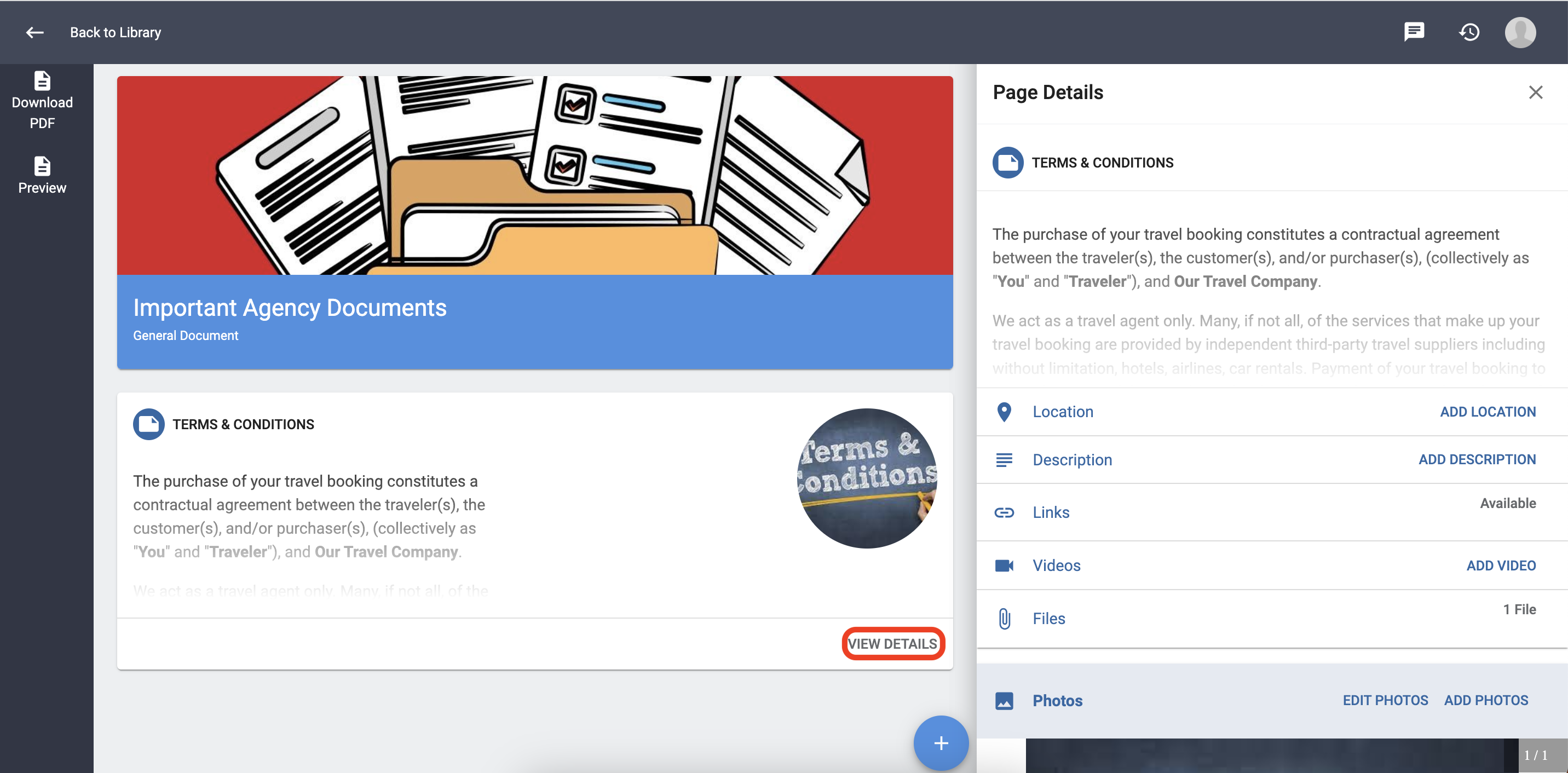Click the Photos label

click(1057, 701)
